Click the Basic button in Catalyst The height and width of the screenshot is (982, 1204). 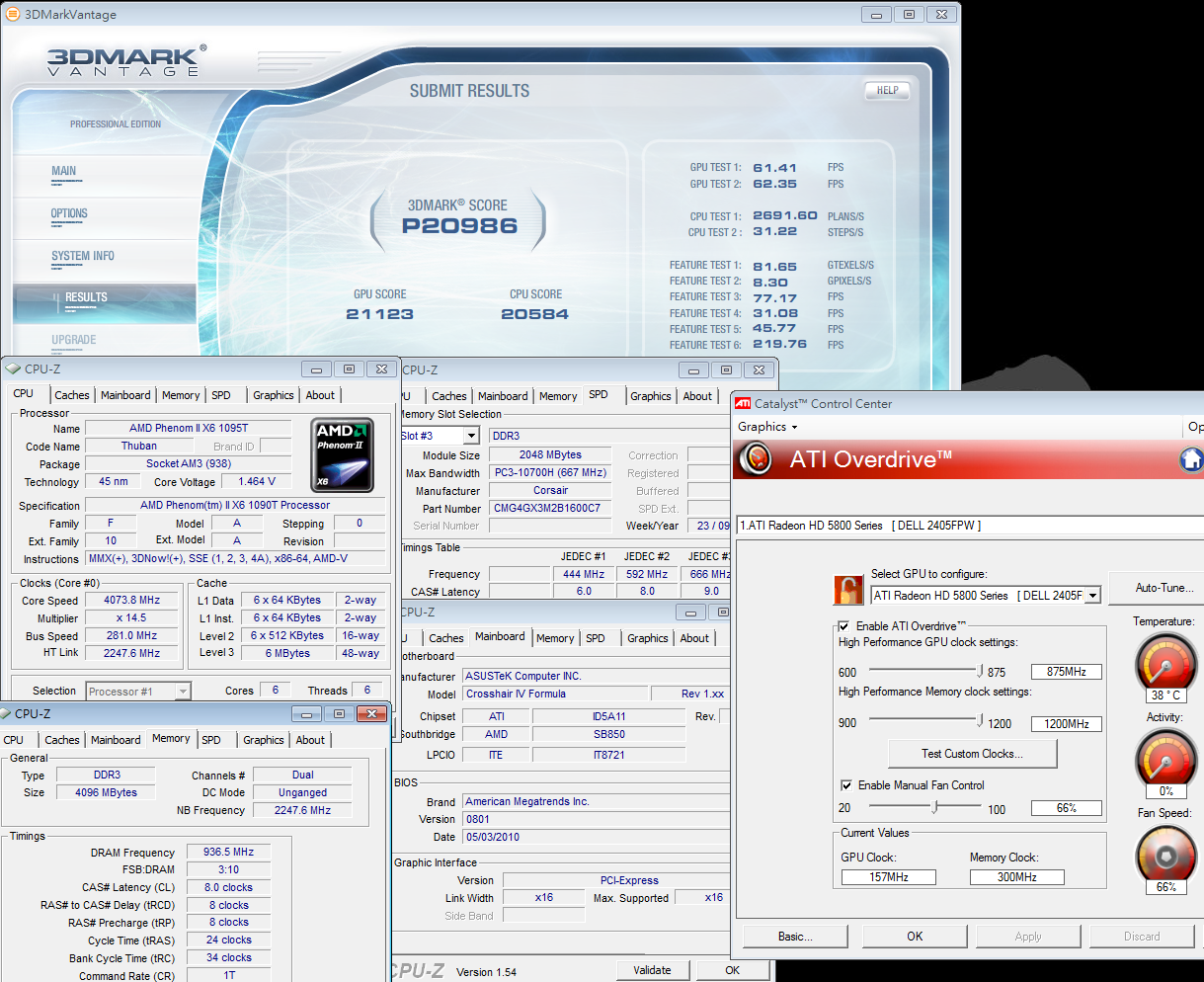pos(795,937)
